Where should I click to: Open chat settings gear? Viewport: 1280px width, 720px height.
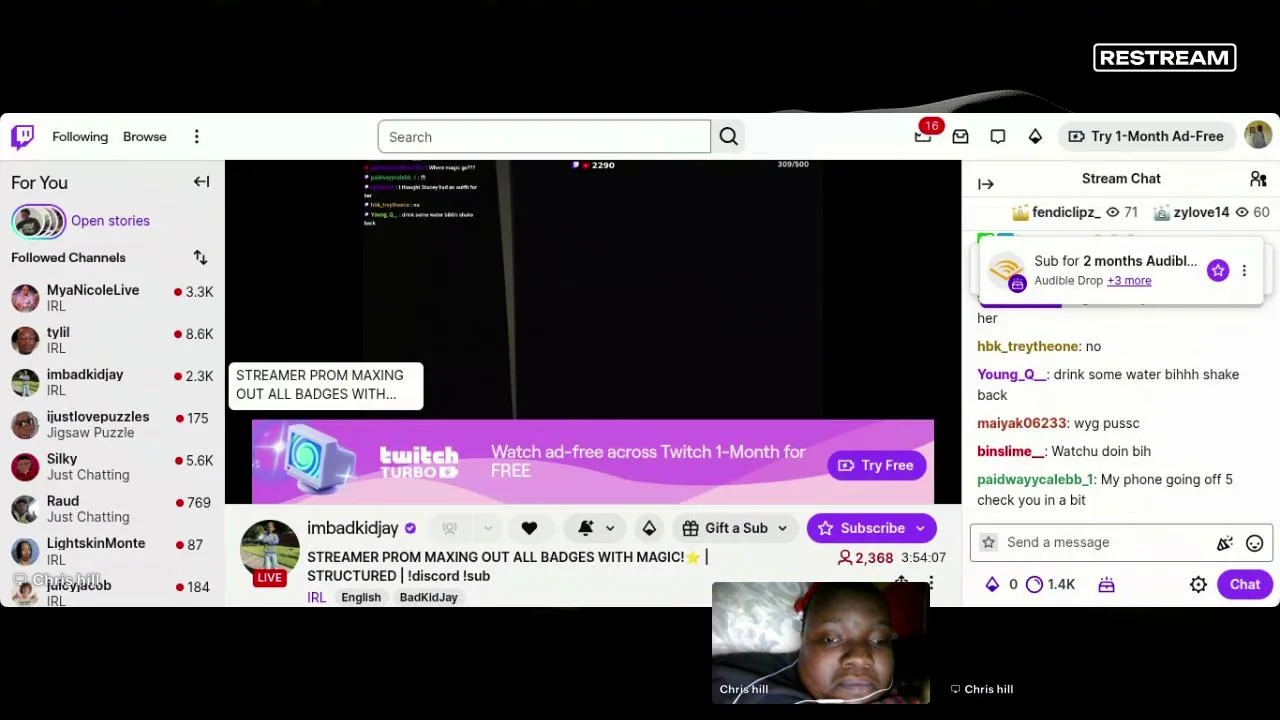point(1198,585)
